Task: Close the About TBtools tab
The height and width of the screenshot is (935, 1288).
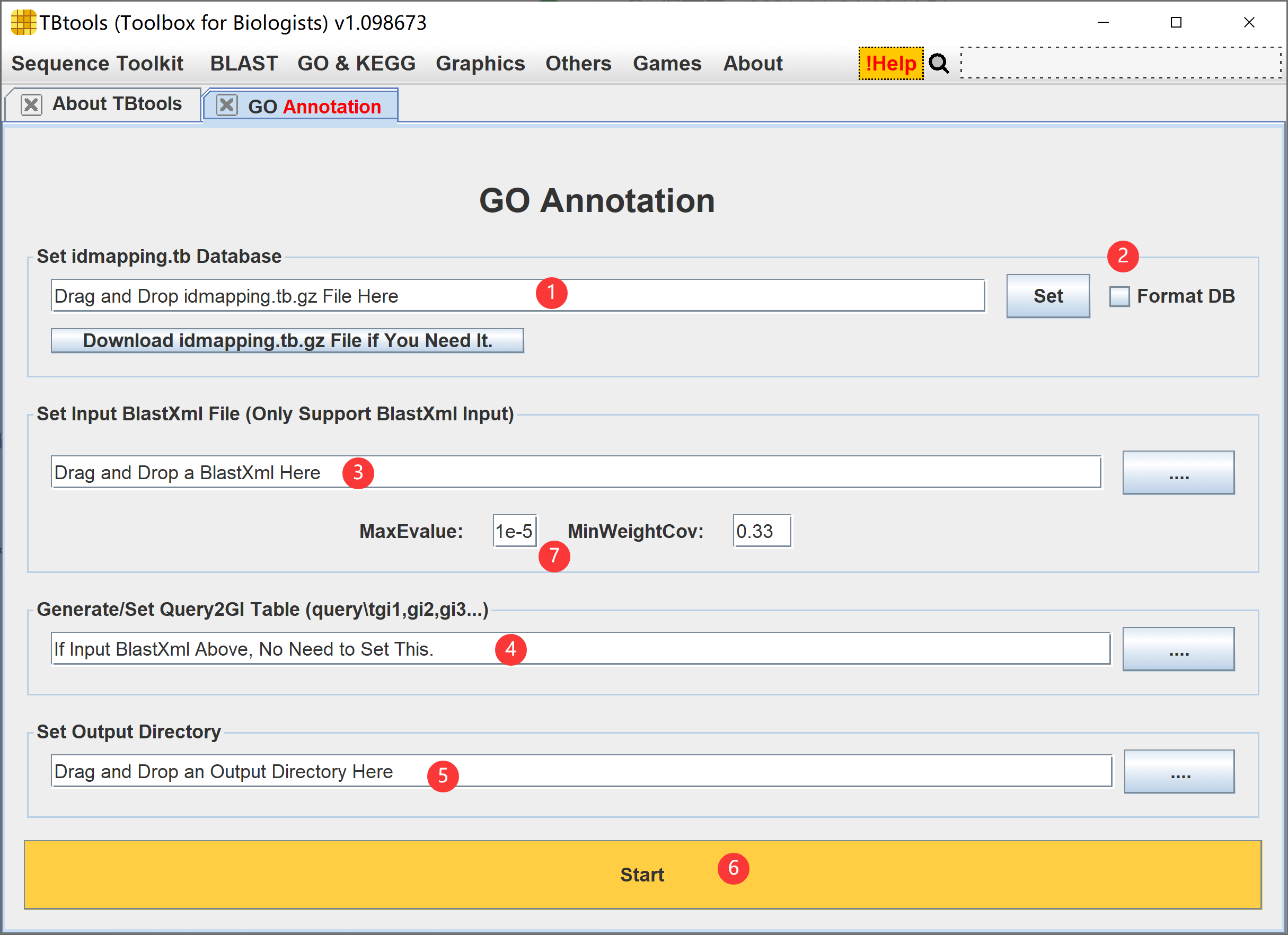Action: 31,105
